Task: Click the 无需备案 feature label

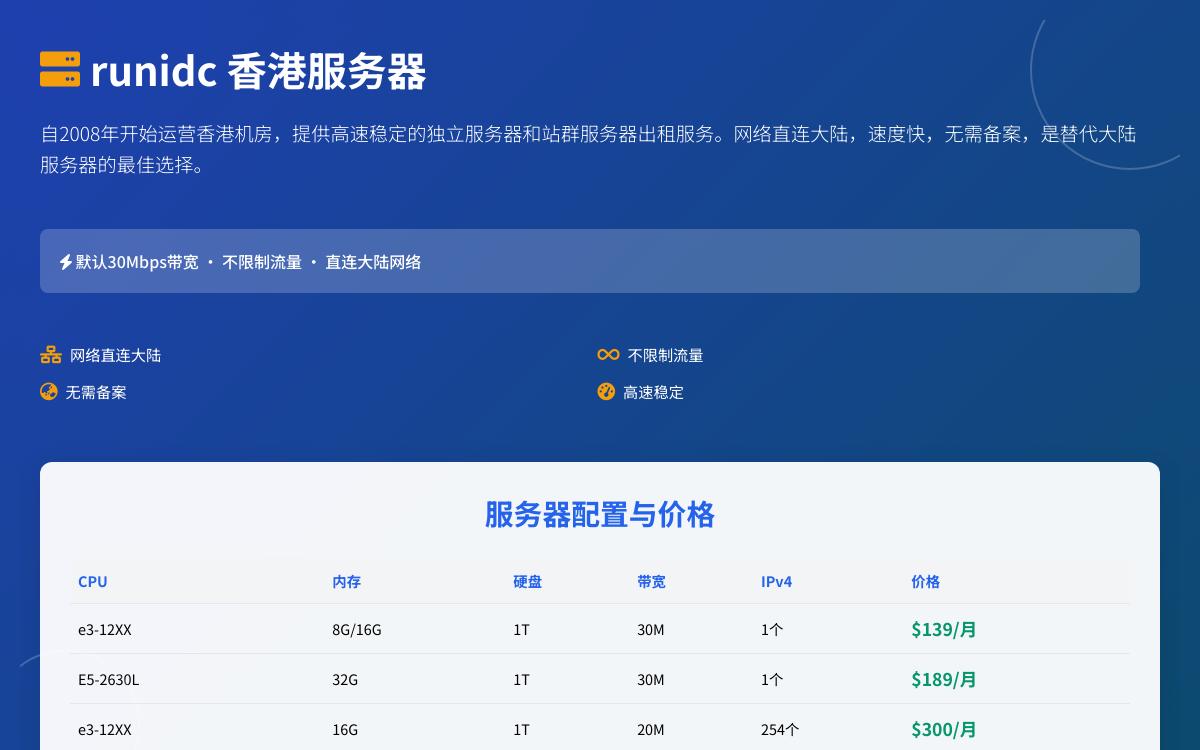Action: tap(96, 392)
